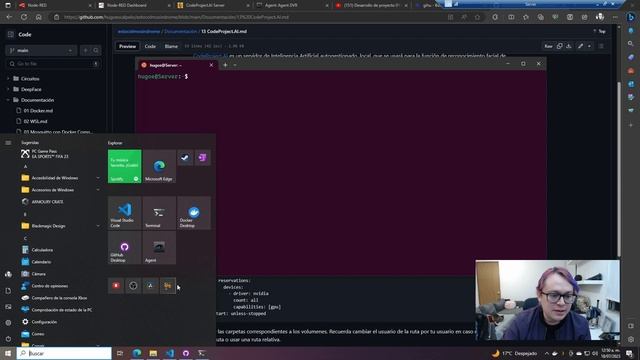
Task: Open 01 Docker.md file
Action: pyautogui.click(x=38, y=111)
